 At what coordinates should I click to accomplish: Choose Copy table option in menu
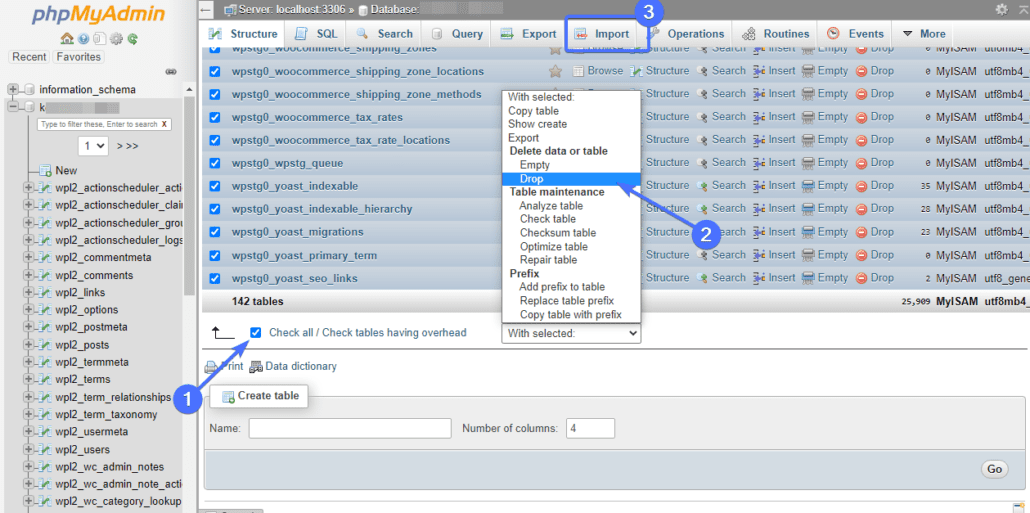tap(533, 111)
